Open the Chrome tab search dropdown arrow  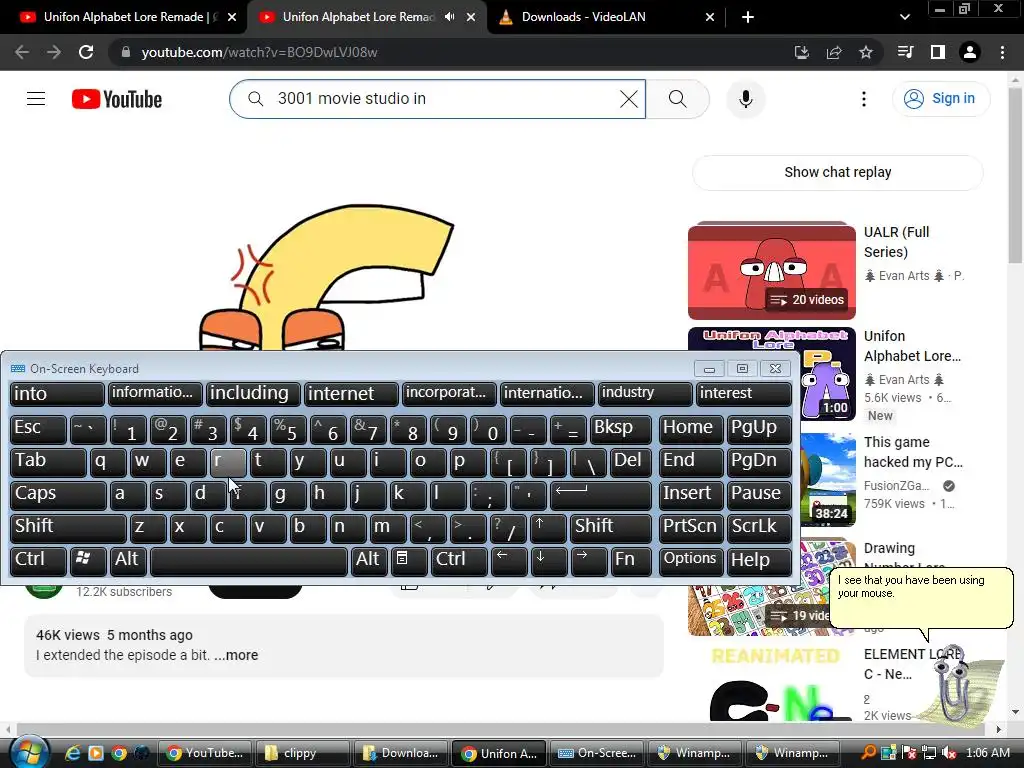(904, 17)
